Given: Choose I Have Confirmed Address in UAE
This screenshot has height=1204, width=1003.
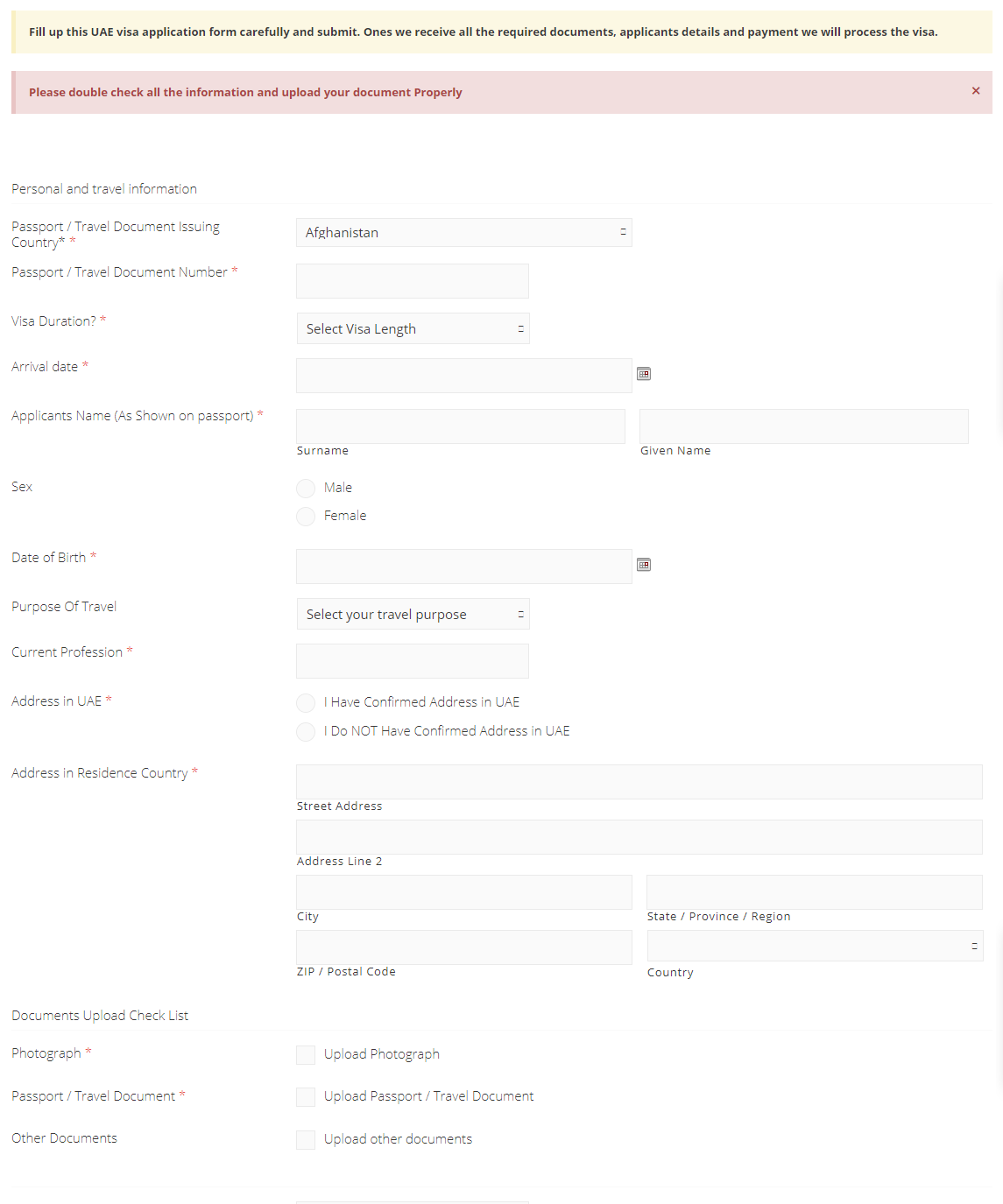Looking at the screenshot, I should pyautogui.click(x=305, y=702).
